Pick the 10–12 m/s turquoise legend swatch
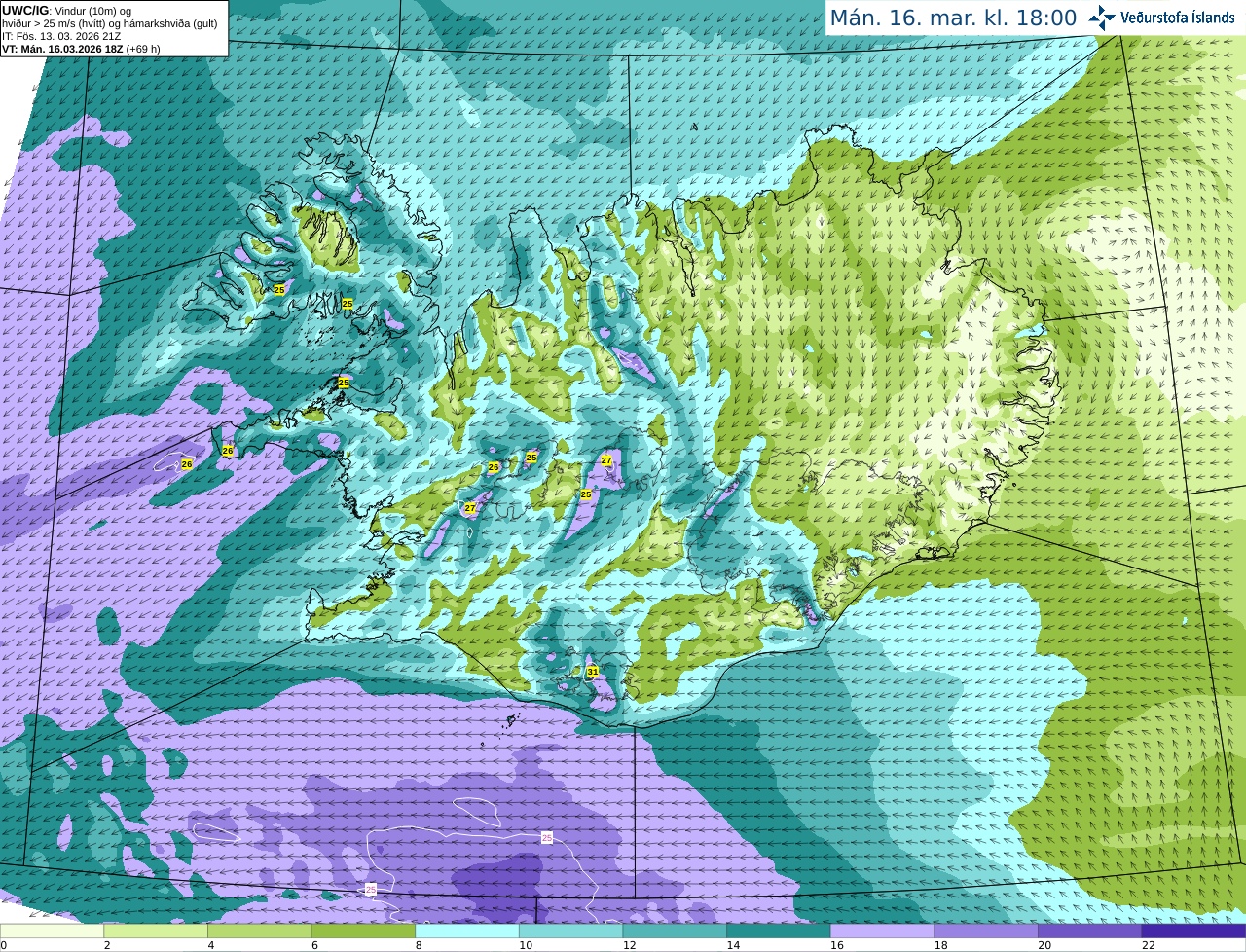The image size is (1246, 952). [570, 931]
